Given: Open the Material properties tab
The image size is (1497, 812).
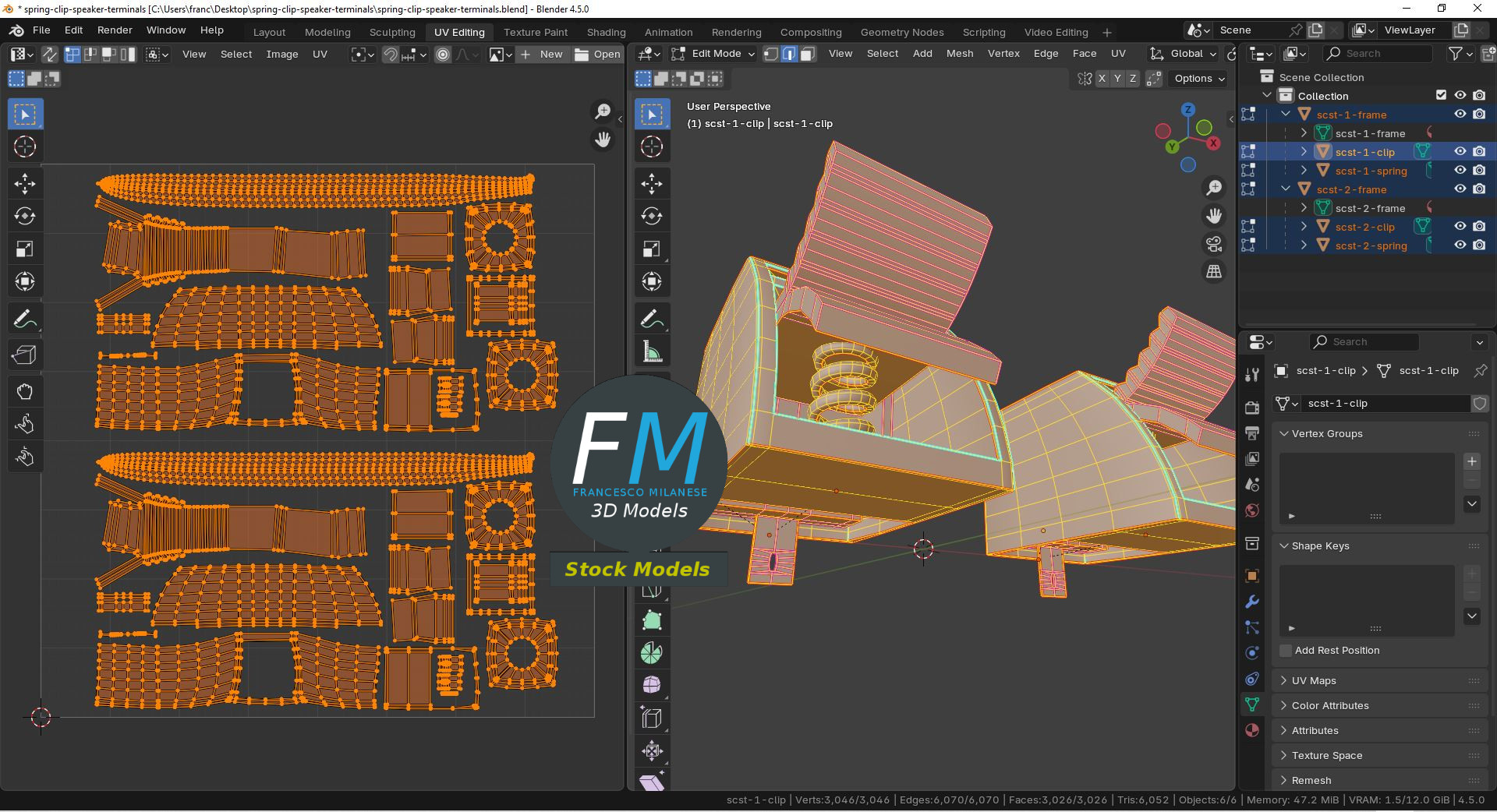Looking at the screenshot, I should pyautogui.click(x=1252, y=730).
